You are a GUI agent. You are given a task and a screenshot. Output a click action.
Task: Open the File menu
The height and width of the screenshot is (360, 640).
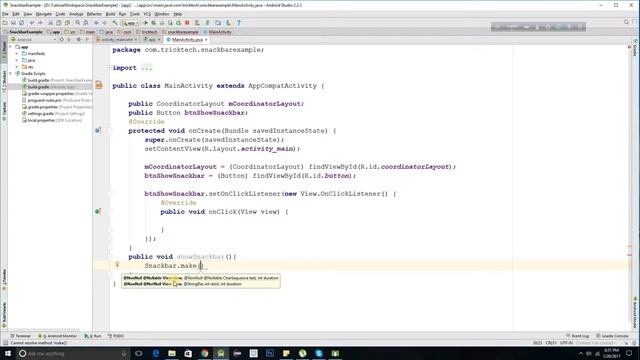(x=5, y=14)
